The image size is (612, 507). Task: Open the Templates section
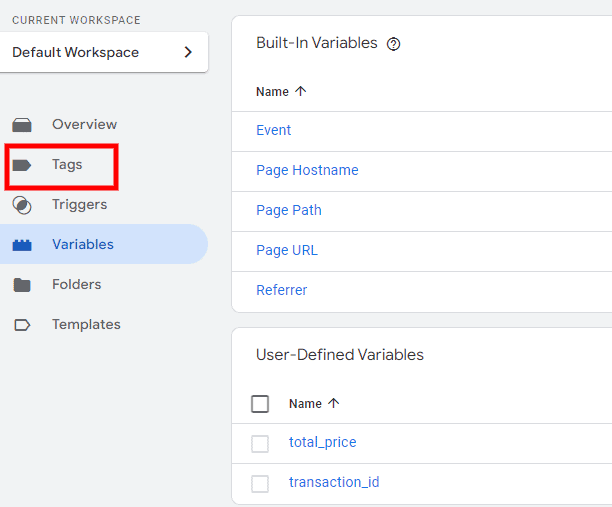[86, 325]
